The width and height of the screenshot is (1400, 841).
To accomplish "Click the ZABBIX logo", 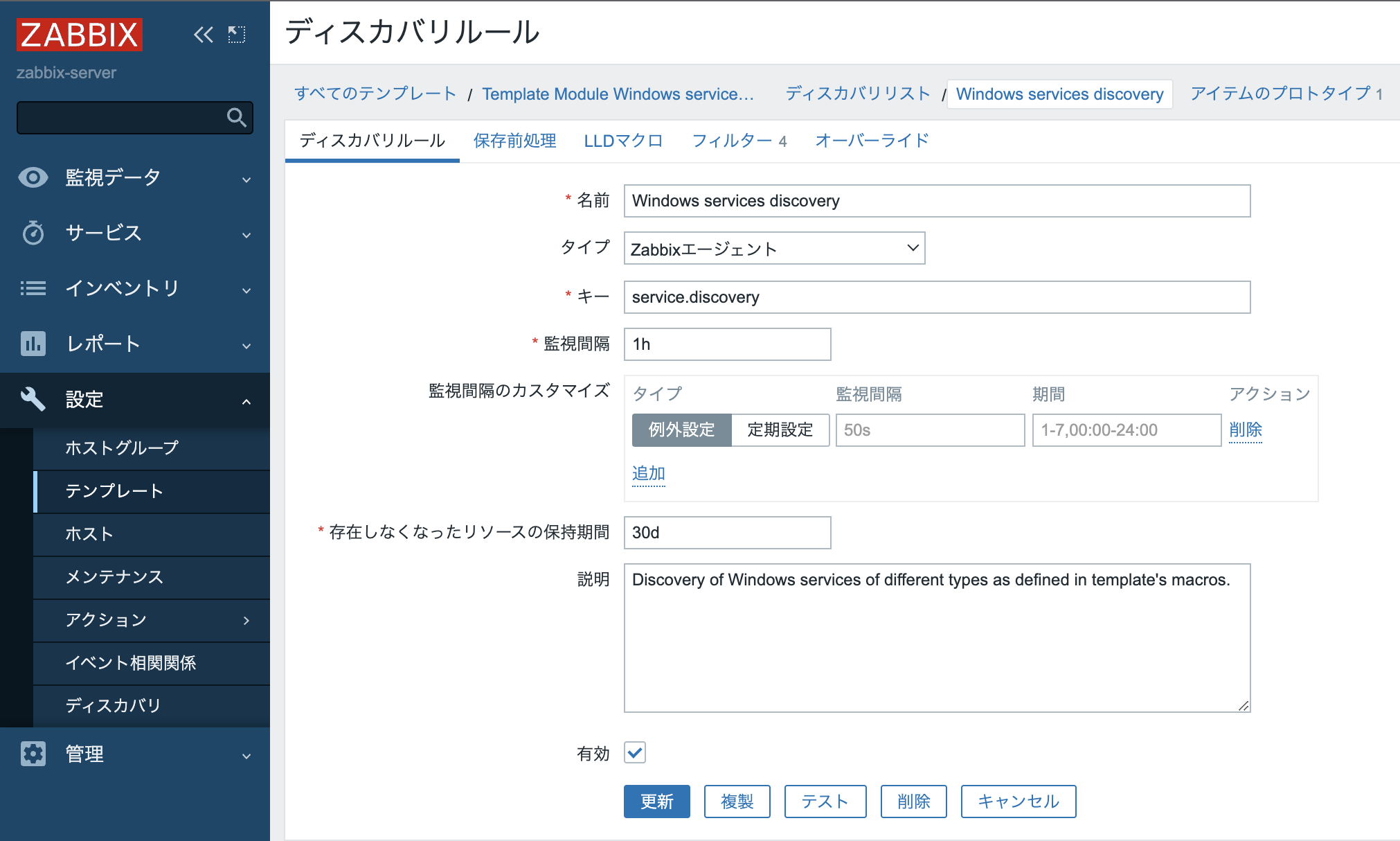I will [x=78, y=34].
